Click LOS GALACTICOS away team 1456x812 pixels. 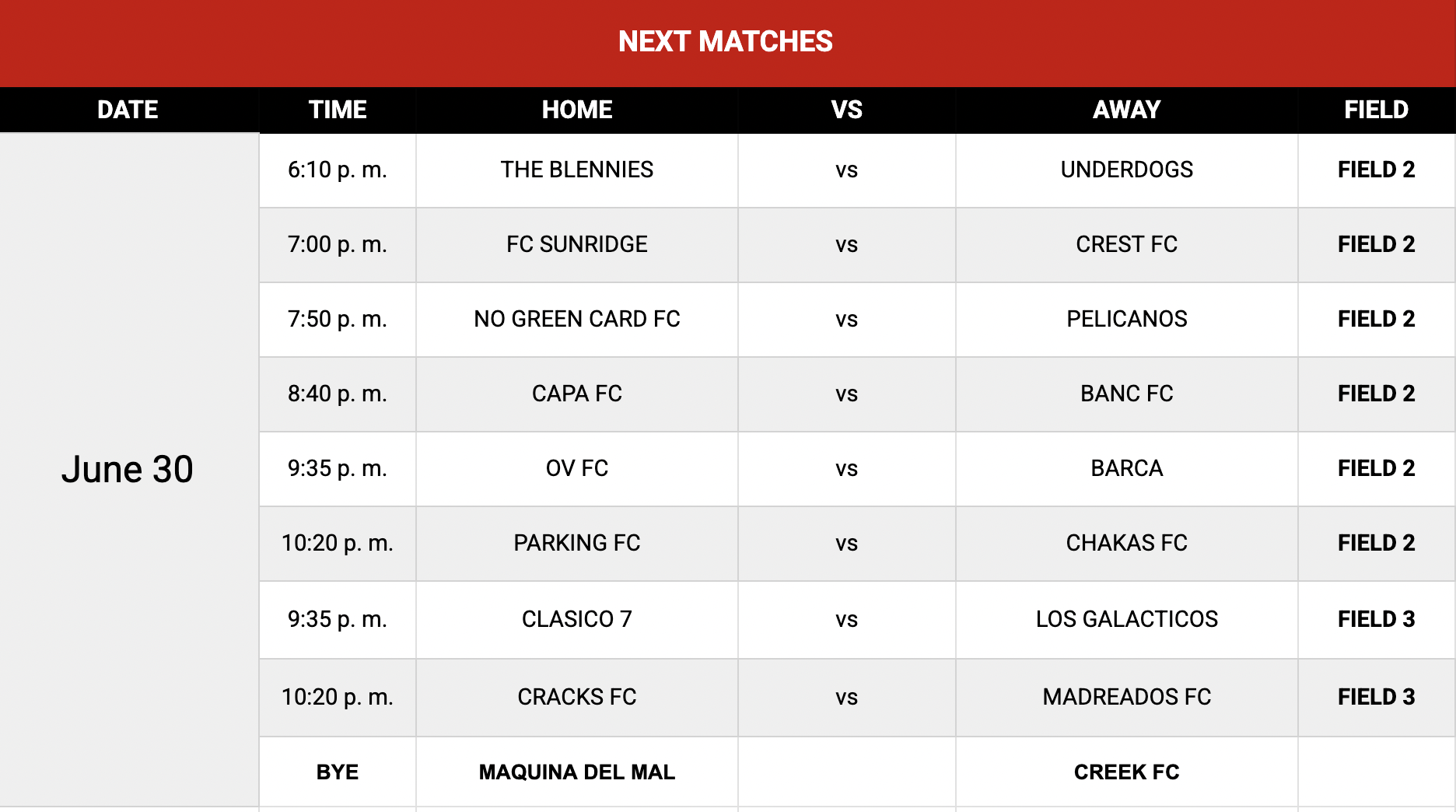(1127, 620)
